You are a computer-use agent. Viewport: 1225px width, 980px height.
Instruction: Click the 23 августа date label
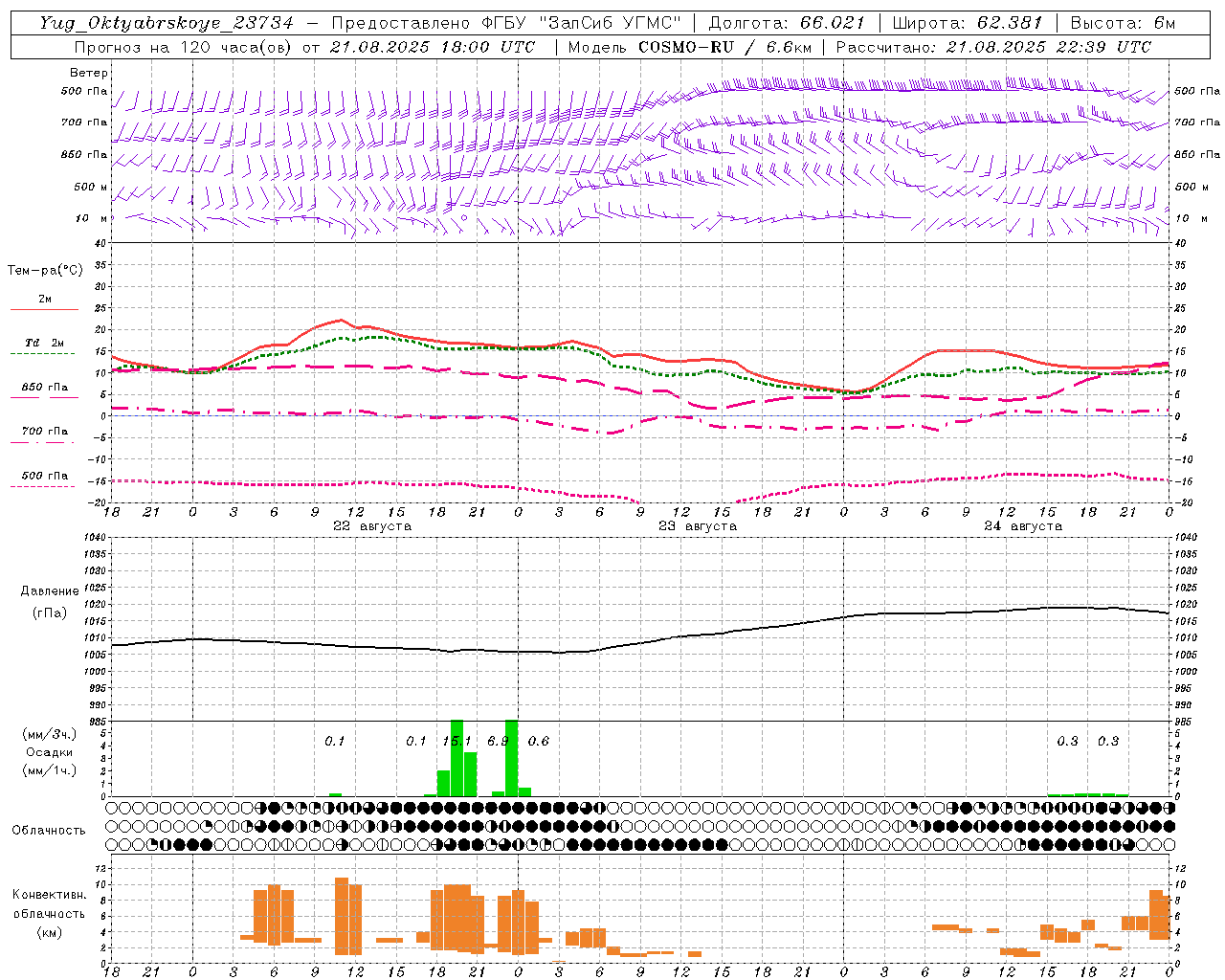pyautogui.click(x=698, y=526)
